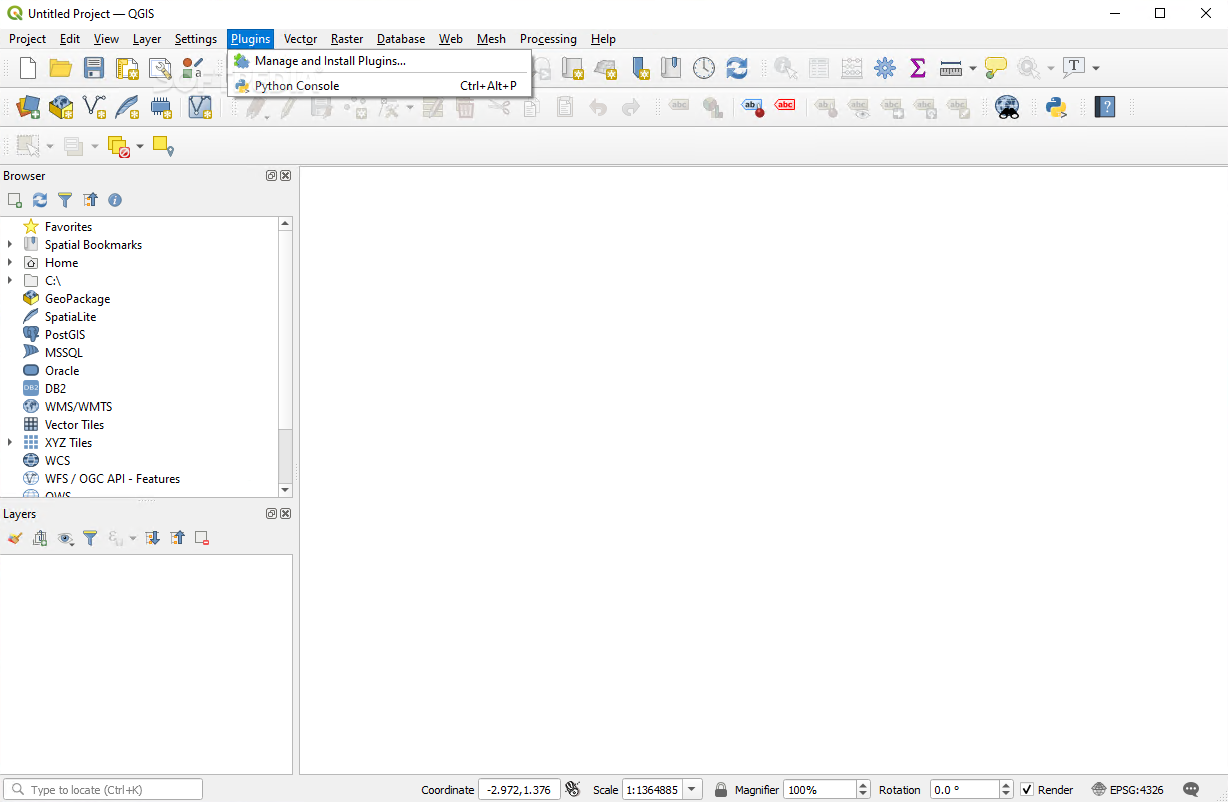1228x802 pixels.
Task: Open the Style Manager icon
Action: (193, 68)
